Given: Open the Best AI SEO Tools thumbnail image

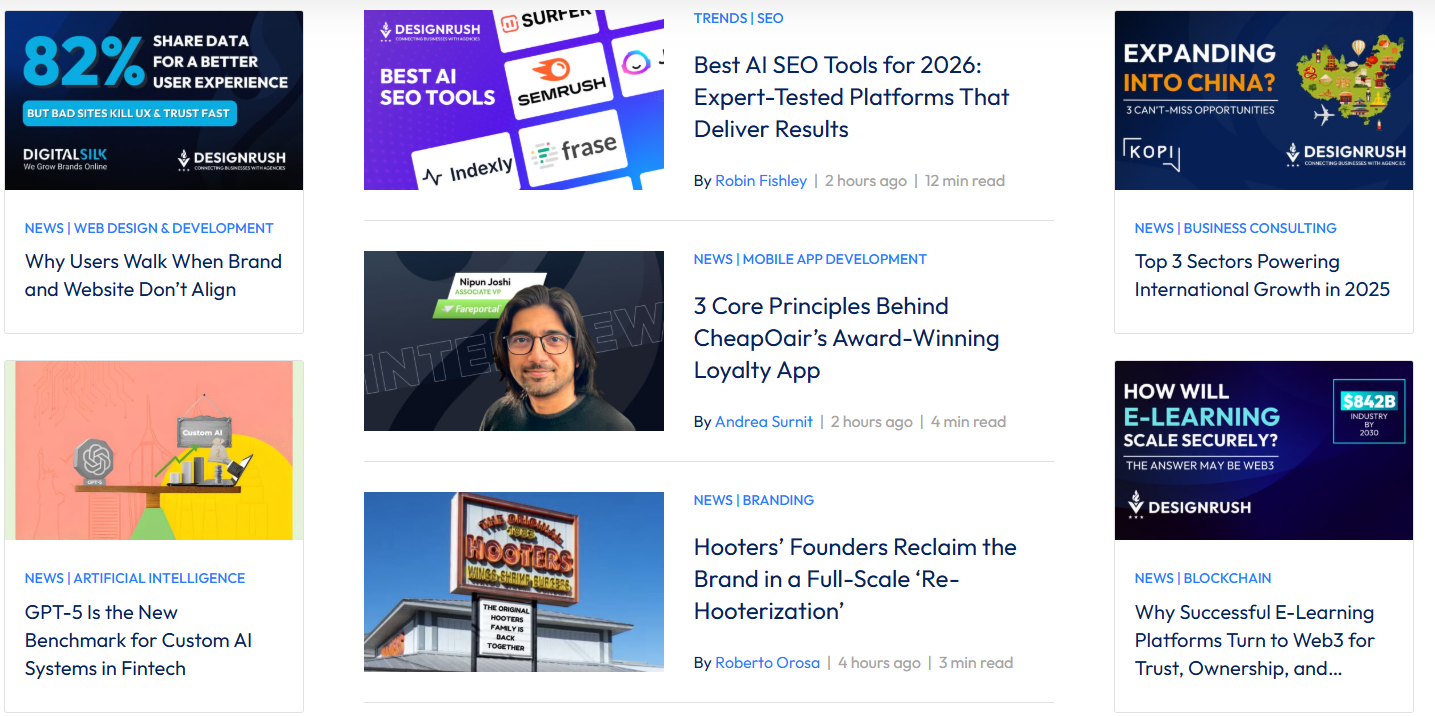Looking at the screenshot, I should tap(514, 100).
